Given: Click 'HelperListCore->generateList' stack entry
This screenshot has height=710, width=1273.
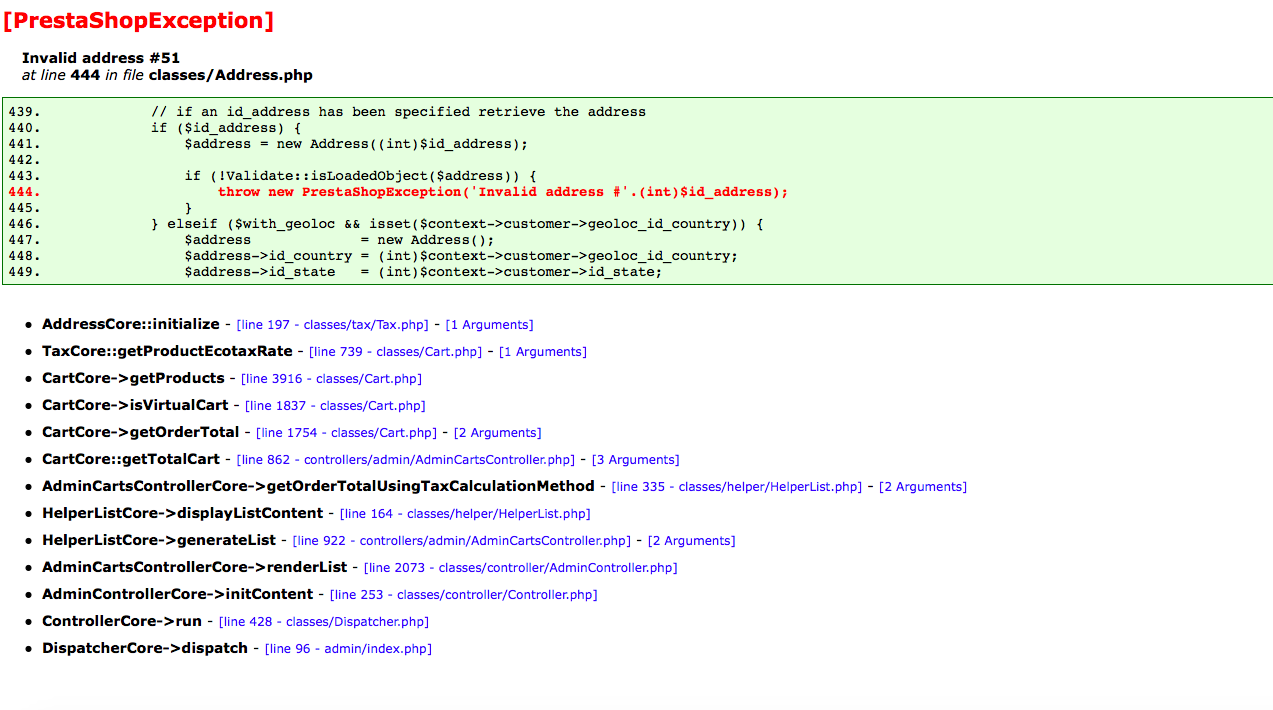Looking at the screenshot, I should pyautogui.click(x=159, y=540).
